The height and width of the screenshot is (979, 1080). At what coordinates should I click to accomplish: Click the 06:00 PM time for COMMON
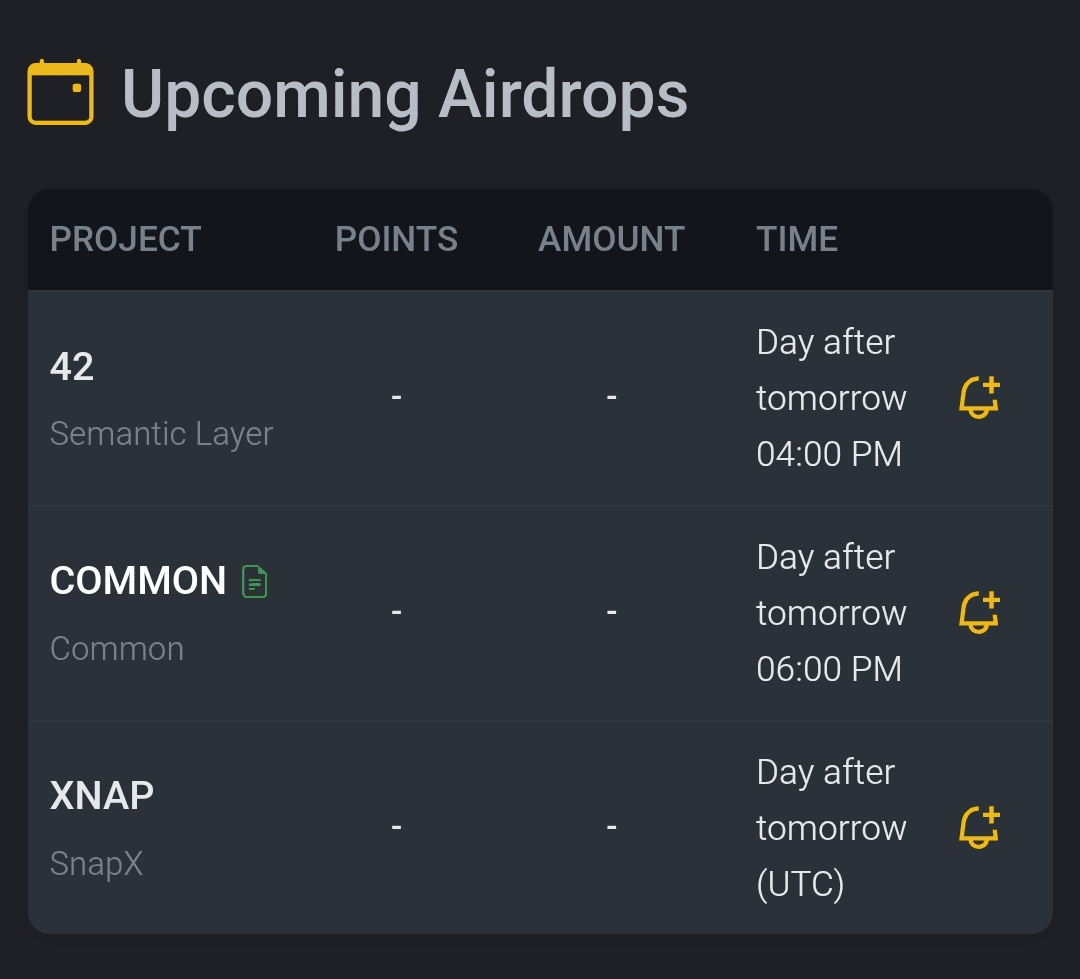click(829, 669)
